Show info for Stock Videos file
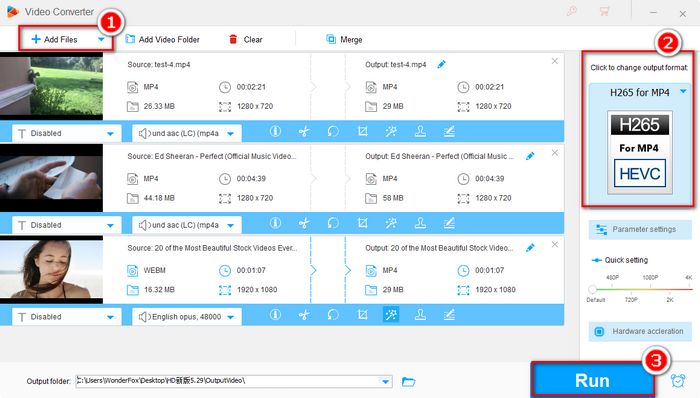This screenshot has width=700, height=398. 275,315
